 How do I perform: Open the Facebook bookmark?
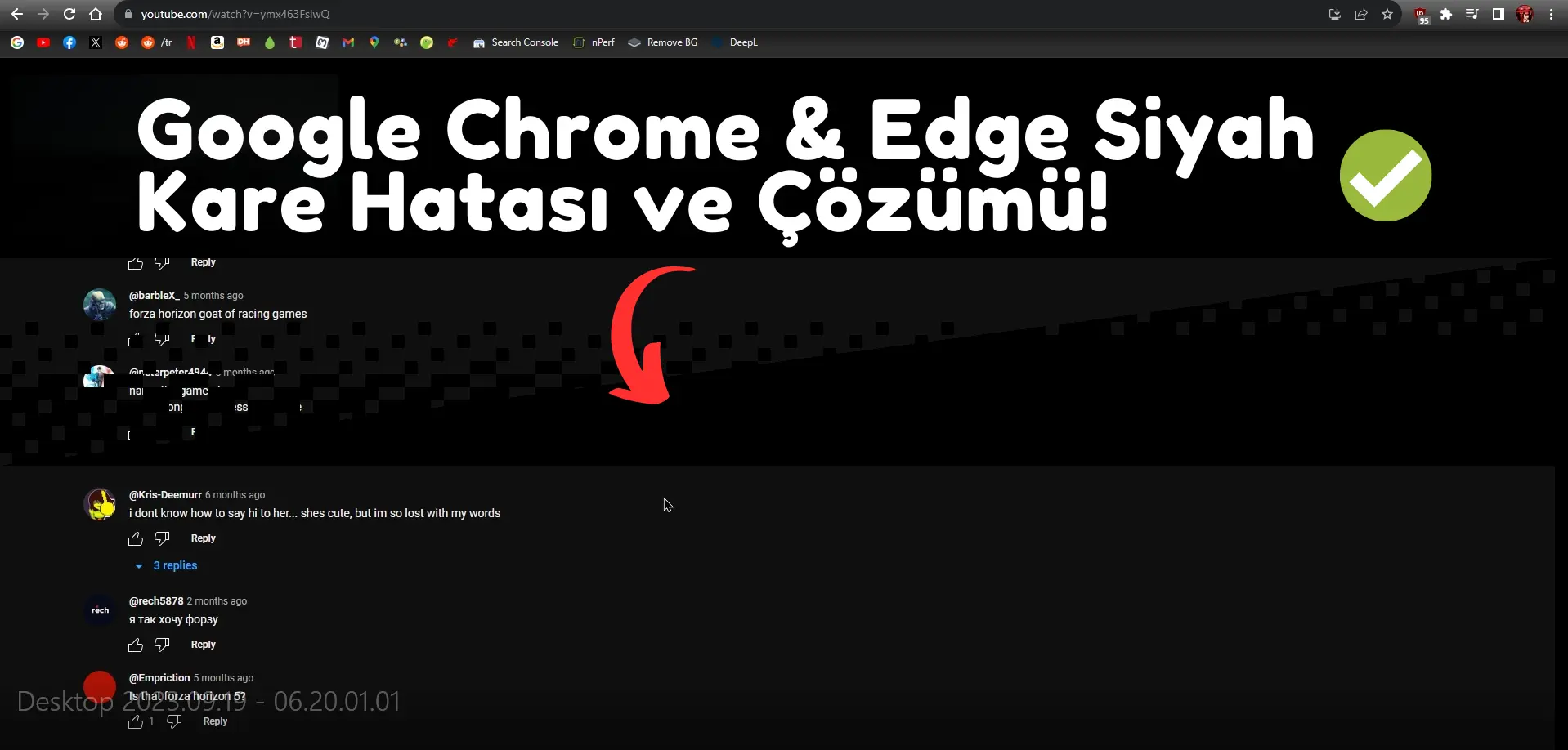click(x=69, y=42)
